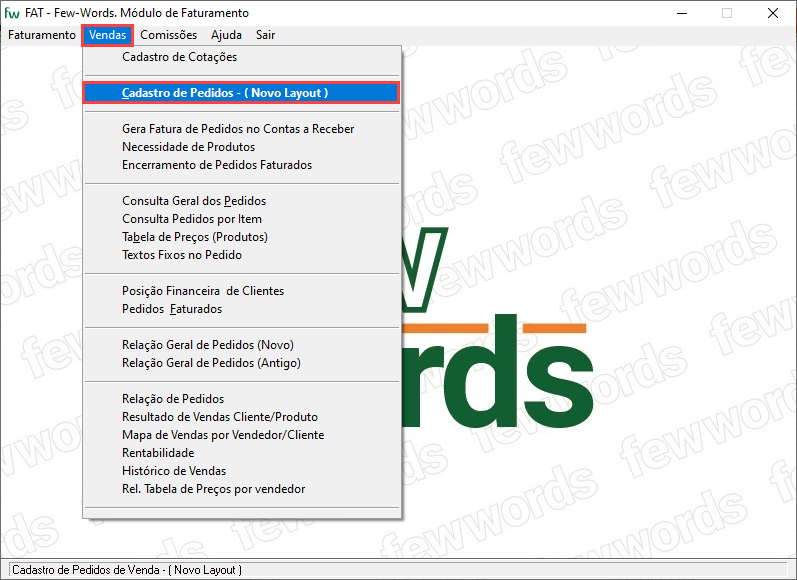Open the Ajuda menu
The height and width of the screenshot is (580, 797).
226,35
